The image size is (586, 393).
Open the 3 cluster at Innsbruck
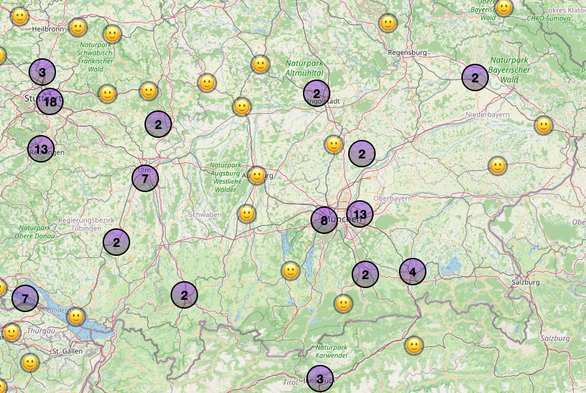[320, 379]
